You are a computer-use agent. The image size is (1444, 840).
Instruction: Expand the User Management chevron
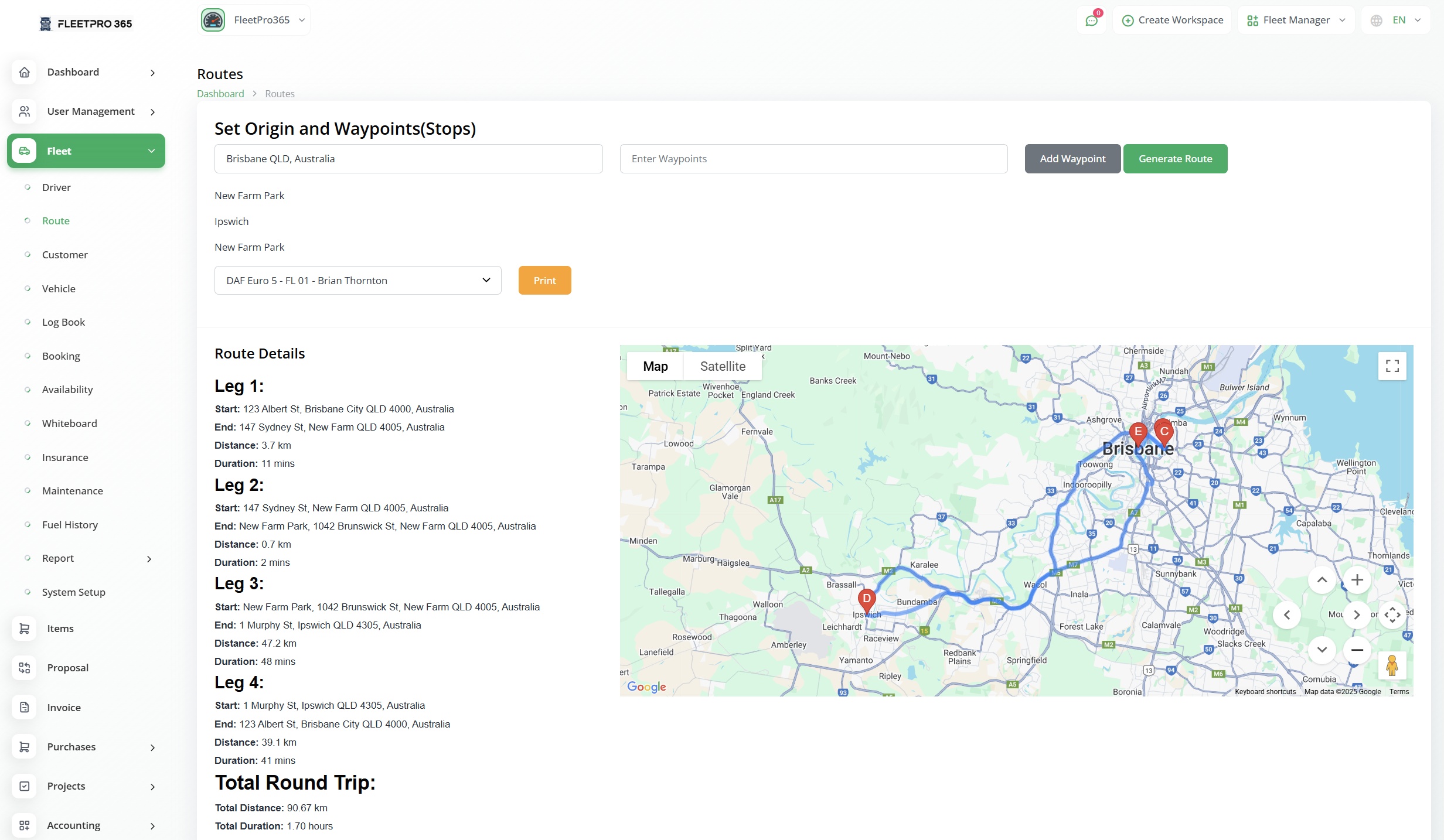pos(152,112)
